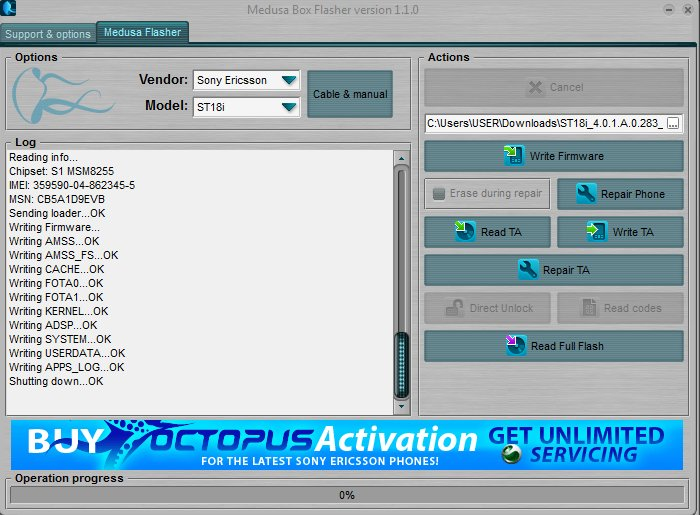Screen dimensions: 700x515
Task: Click log line 'Writing Firmware...'
Action: pyautogui.click(x=54, y=227)
